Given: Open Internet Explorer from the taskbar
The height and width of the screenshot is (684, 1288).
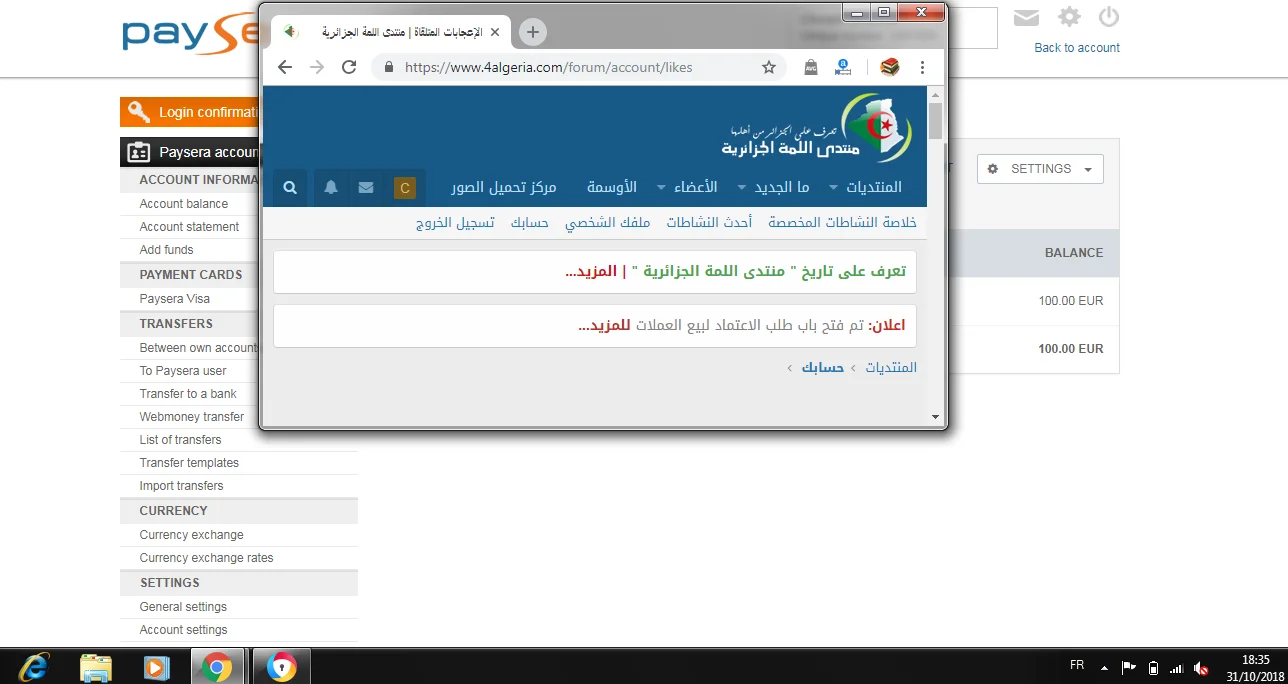Looking at the screenshot, I should (x=34, y=666).
